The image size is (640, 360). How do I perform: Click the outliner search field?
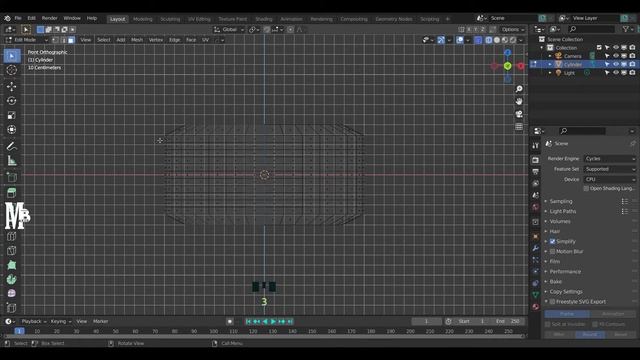coord(591,29)
